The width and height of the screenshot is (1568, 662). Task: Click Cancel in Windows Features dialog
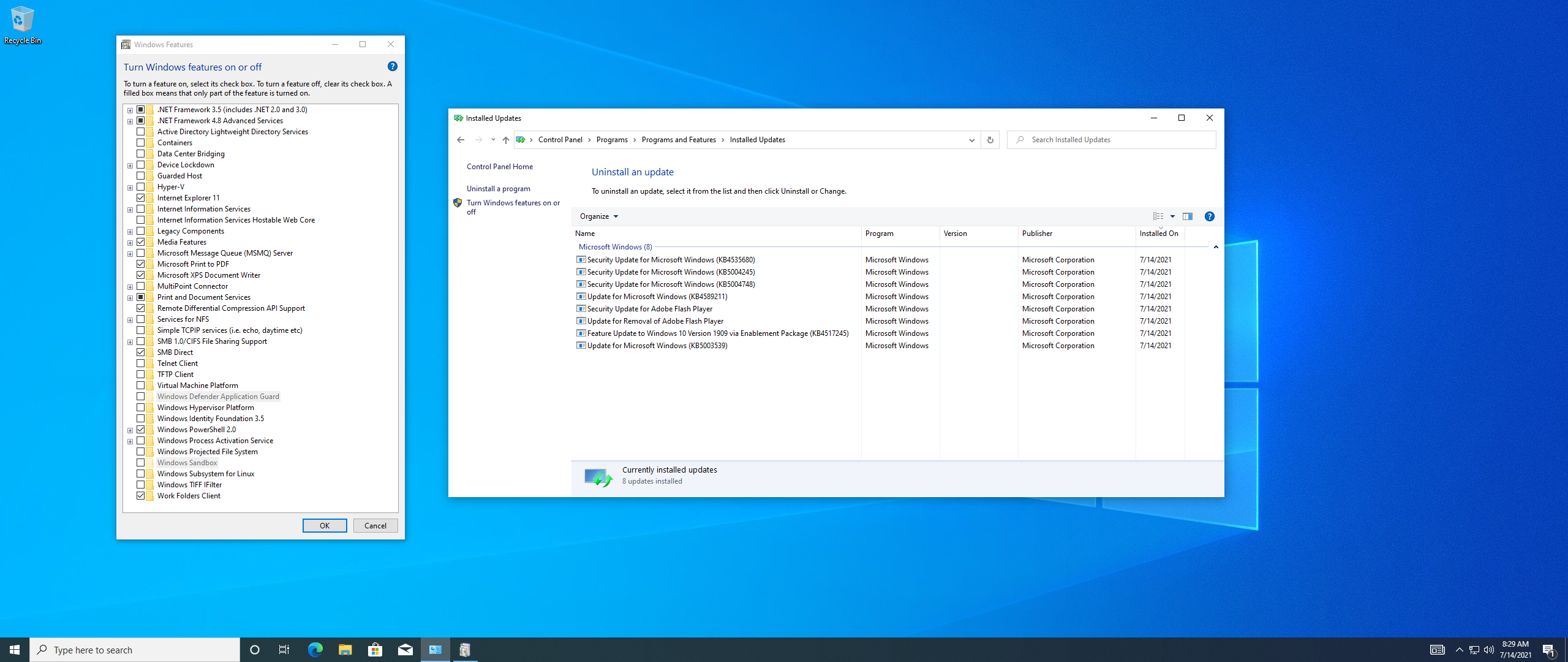(375, 526)
